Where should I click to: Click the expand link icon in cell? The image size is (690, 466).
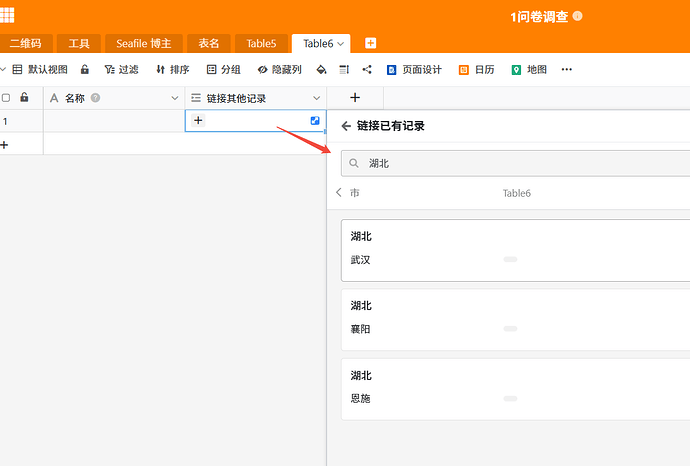click(x=315, y=121)
